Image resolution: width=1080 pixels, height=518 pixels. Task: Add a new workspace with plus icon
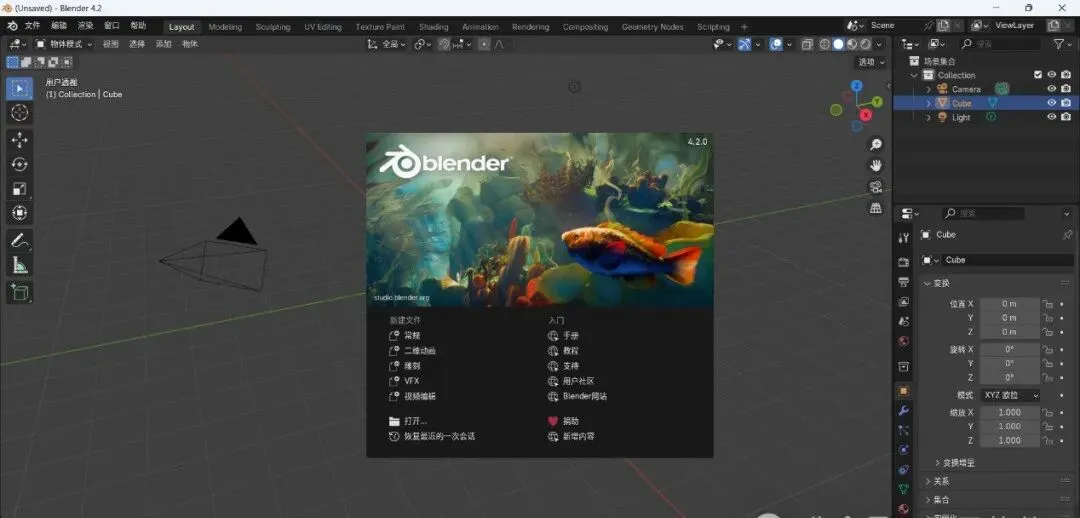click(x=744, y=27)
